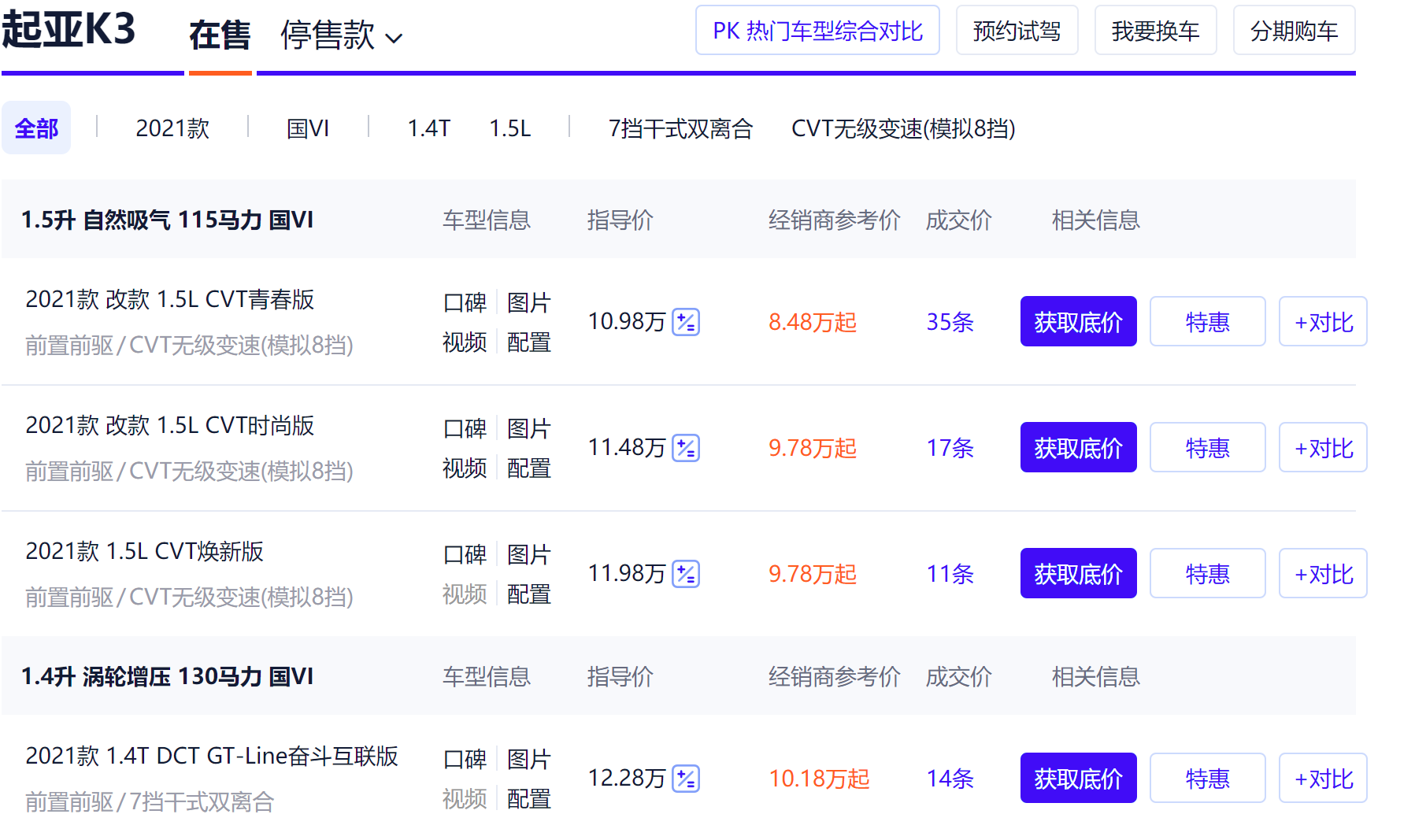Open 图片 for CVT焕新版
Screen dimensions: 1415x840
coord(529,554)
